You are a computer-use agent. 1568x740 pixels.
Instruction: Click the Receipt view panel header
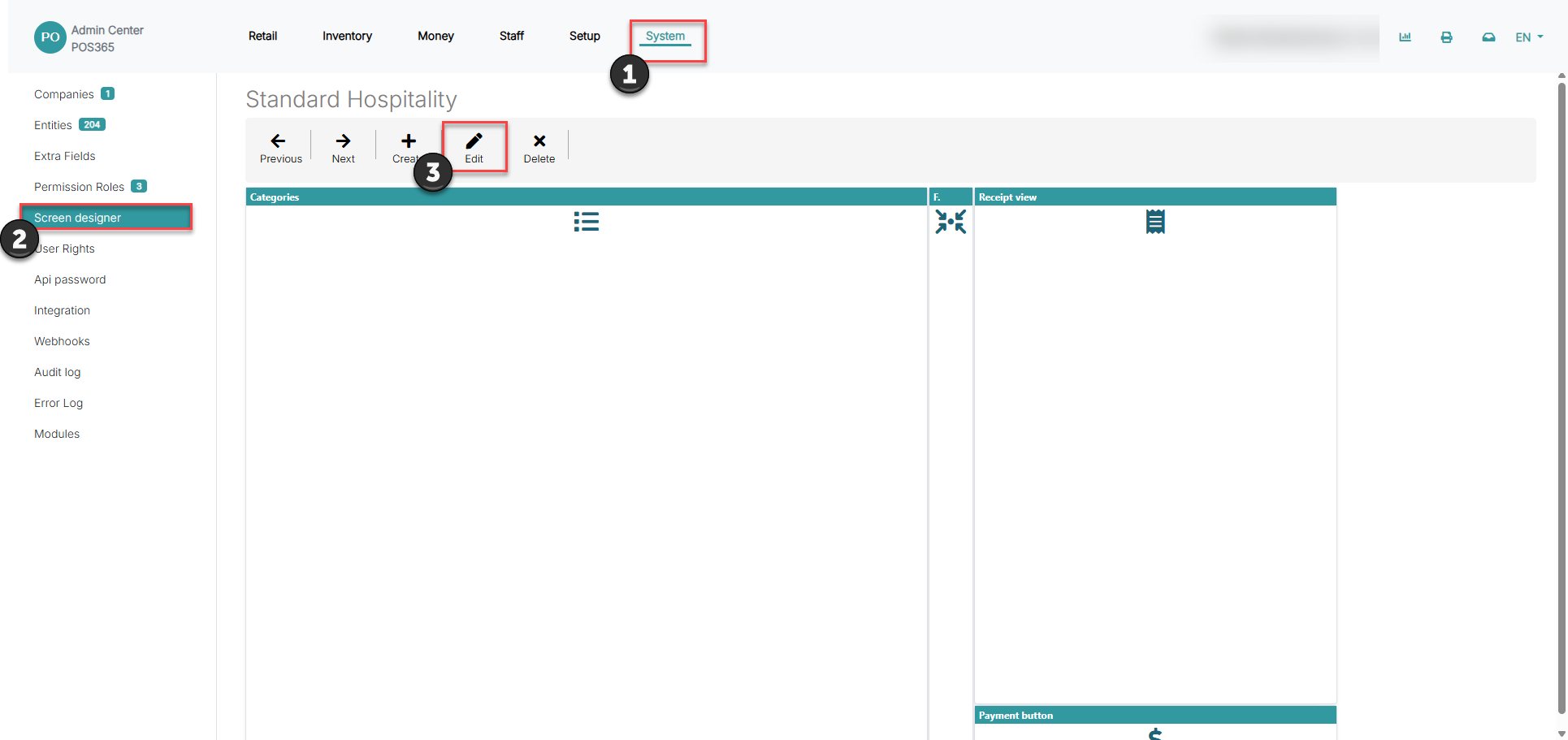pyautogui.click(x=1155, y=197)
